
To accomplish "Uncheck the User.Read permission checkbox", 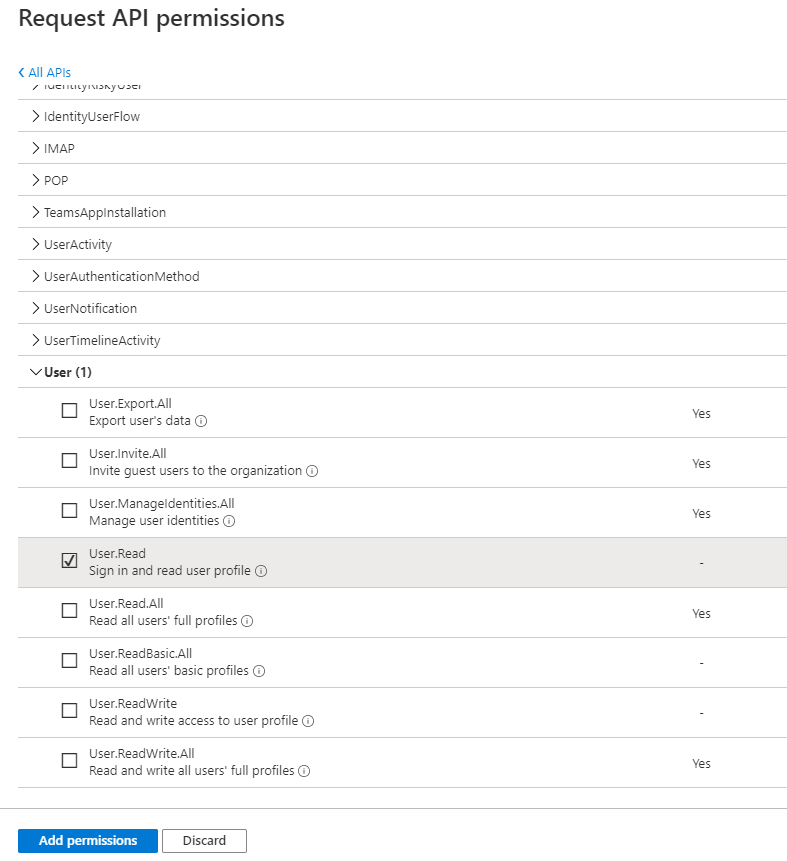I will pos(69,561).
